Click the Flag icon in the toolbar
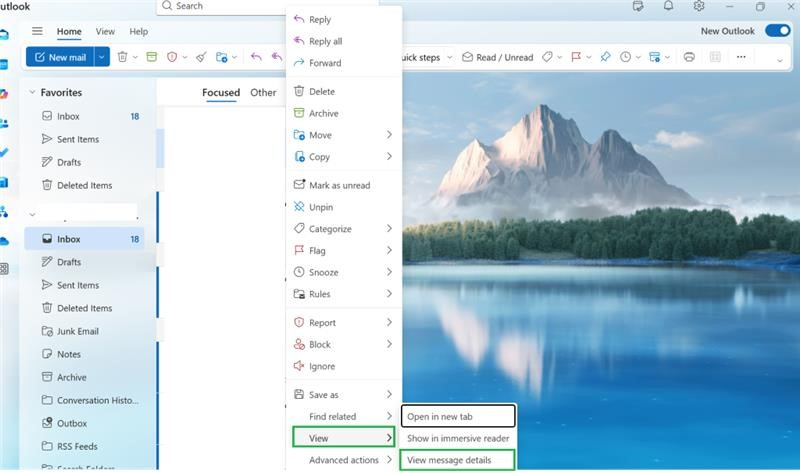This screenshot has width=800, height=473. point(576,57)
